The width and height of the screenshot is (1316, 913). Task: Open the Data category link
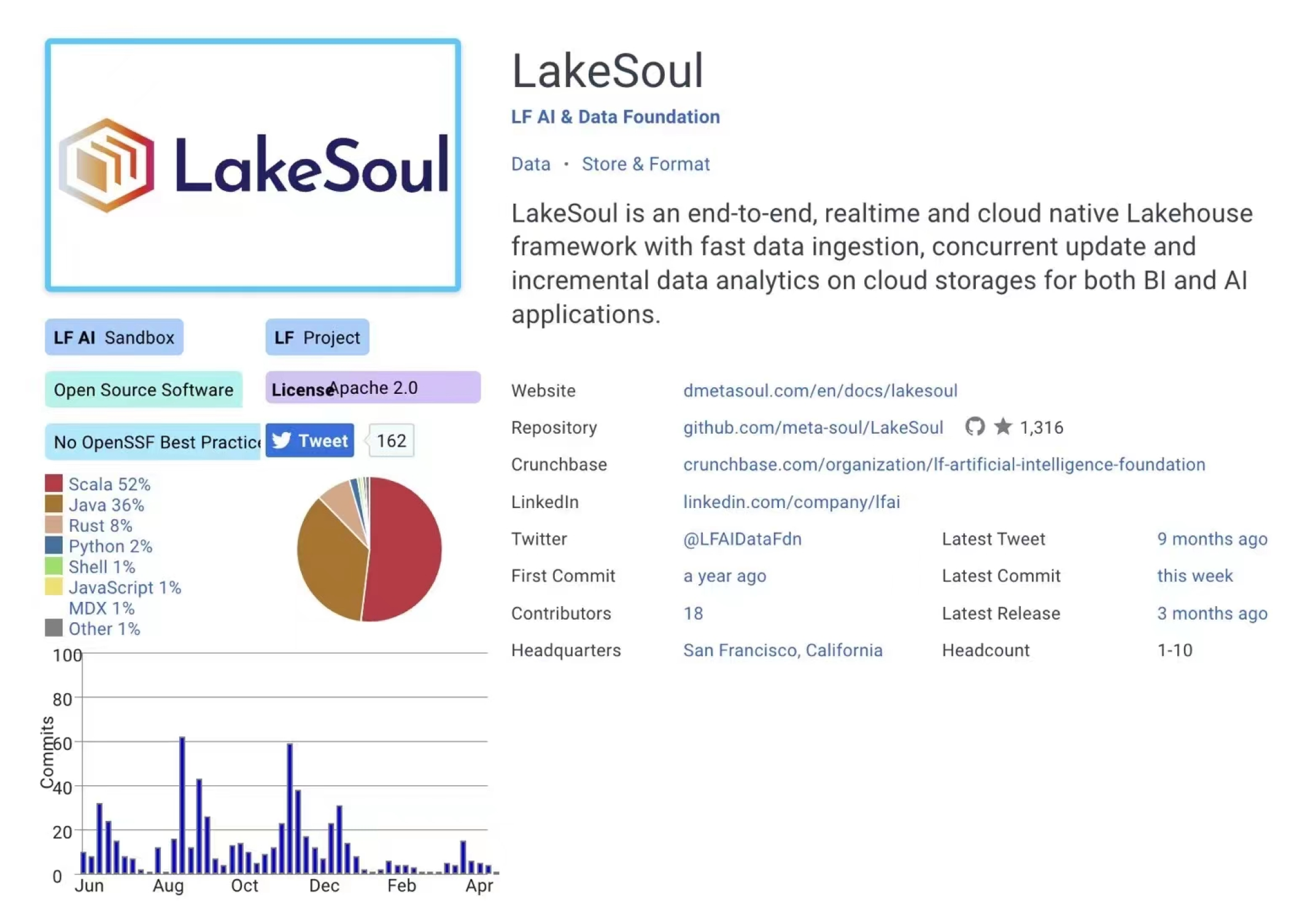point(531,164)
